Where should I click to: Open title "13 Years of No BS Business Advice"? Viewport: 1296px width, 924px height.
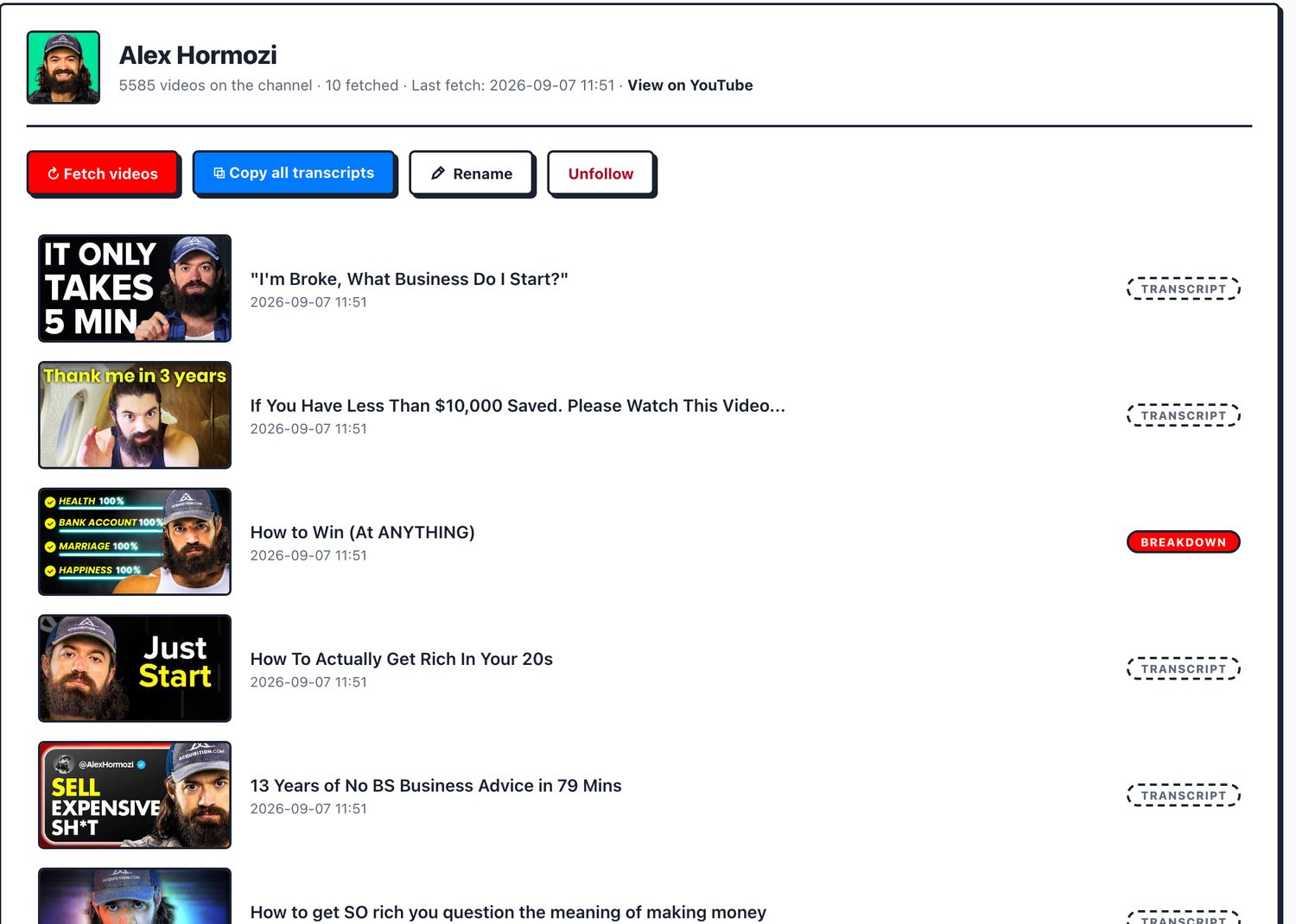435,786
